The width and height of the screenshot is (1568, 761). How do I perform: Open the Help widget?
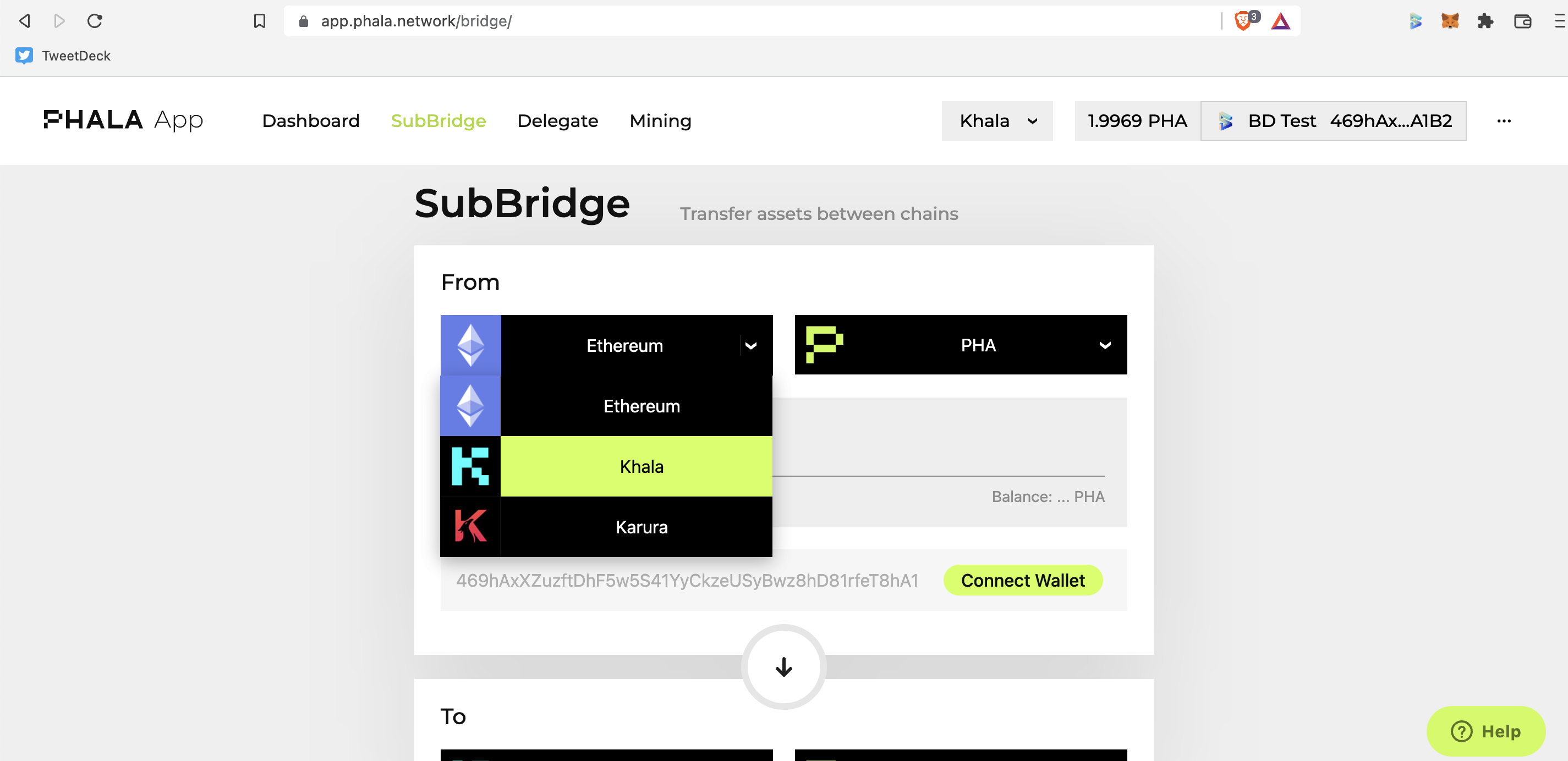tap(1485, 731)
